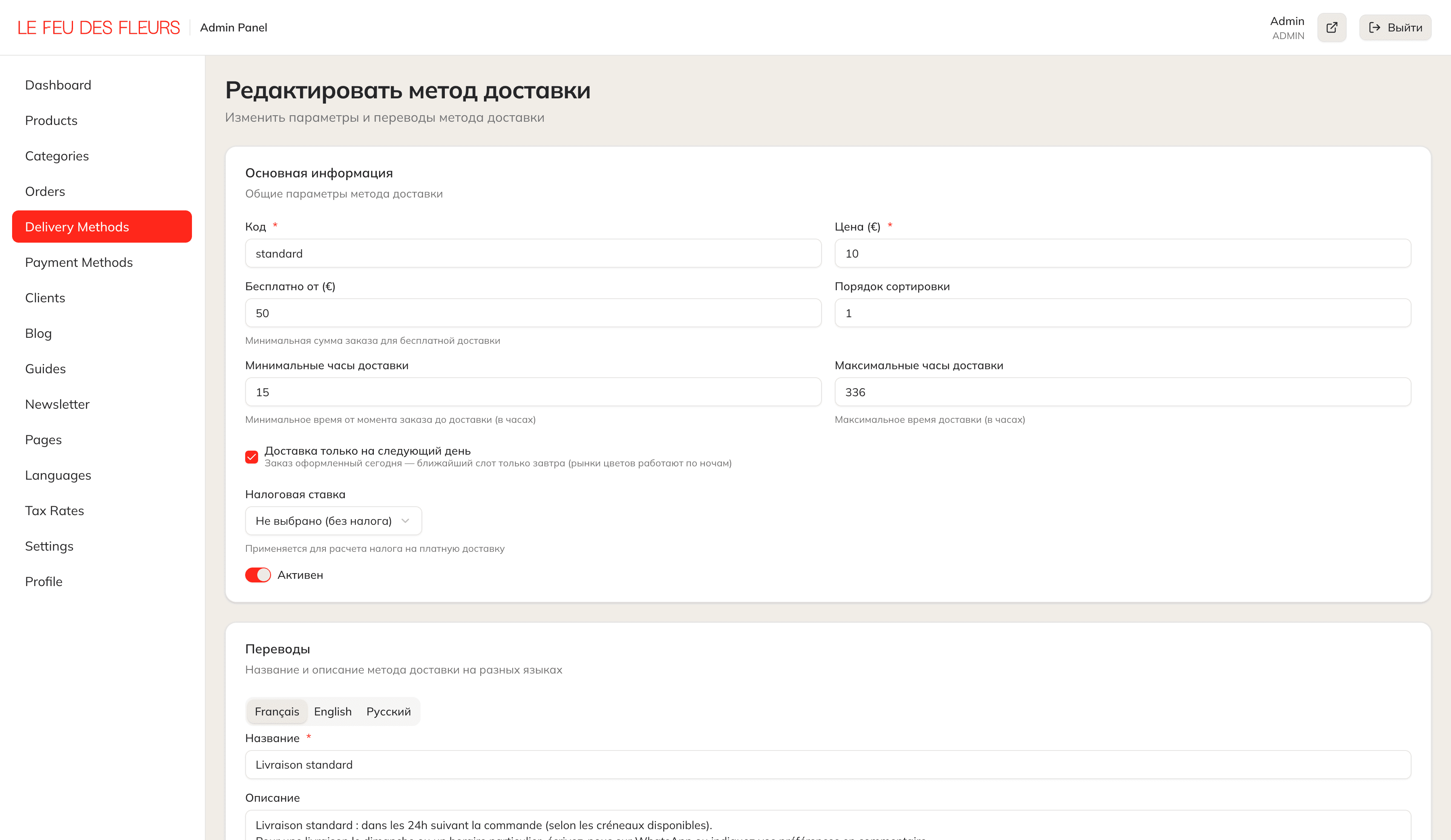Screen dimensions: 1451x840
Task: Click the logout icon next to Выйти
Action: click(x=1376, y=27)
